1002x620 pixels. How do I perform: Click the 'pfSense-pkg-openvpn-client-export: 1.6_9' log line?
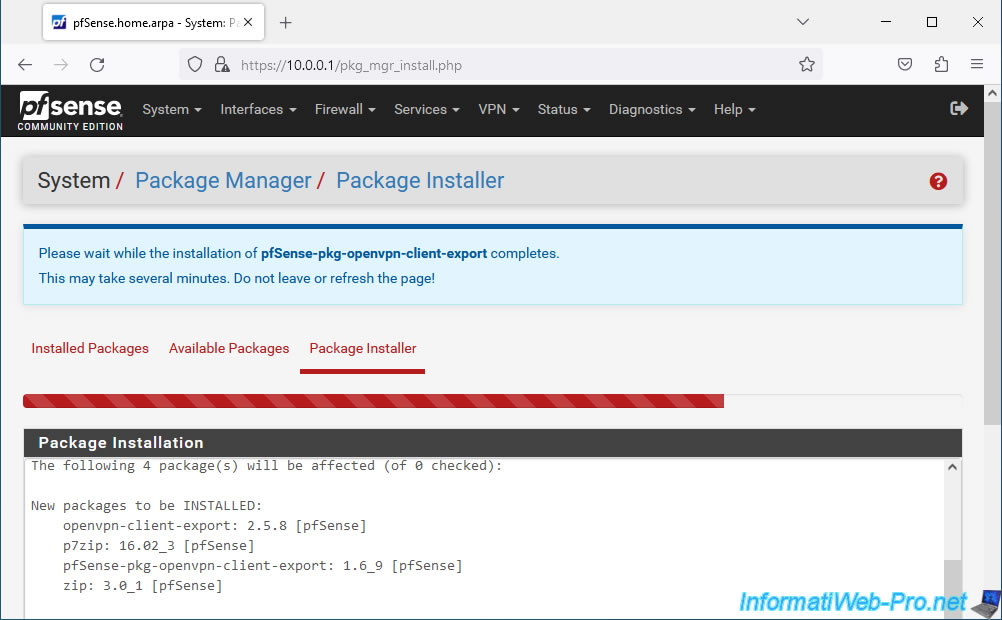click(263, 566)
